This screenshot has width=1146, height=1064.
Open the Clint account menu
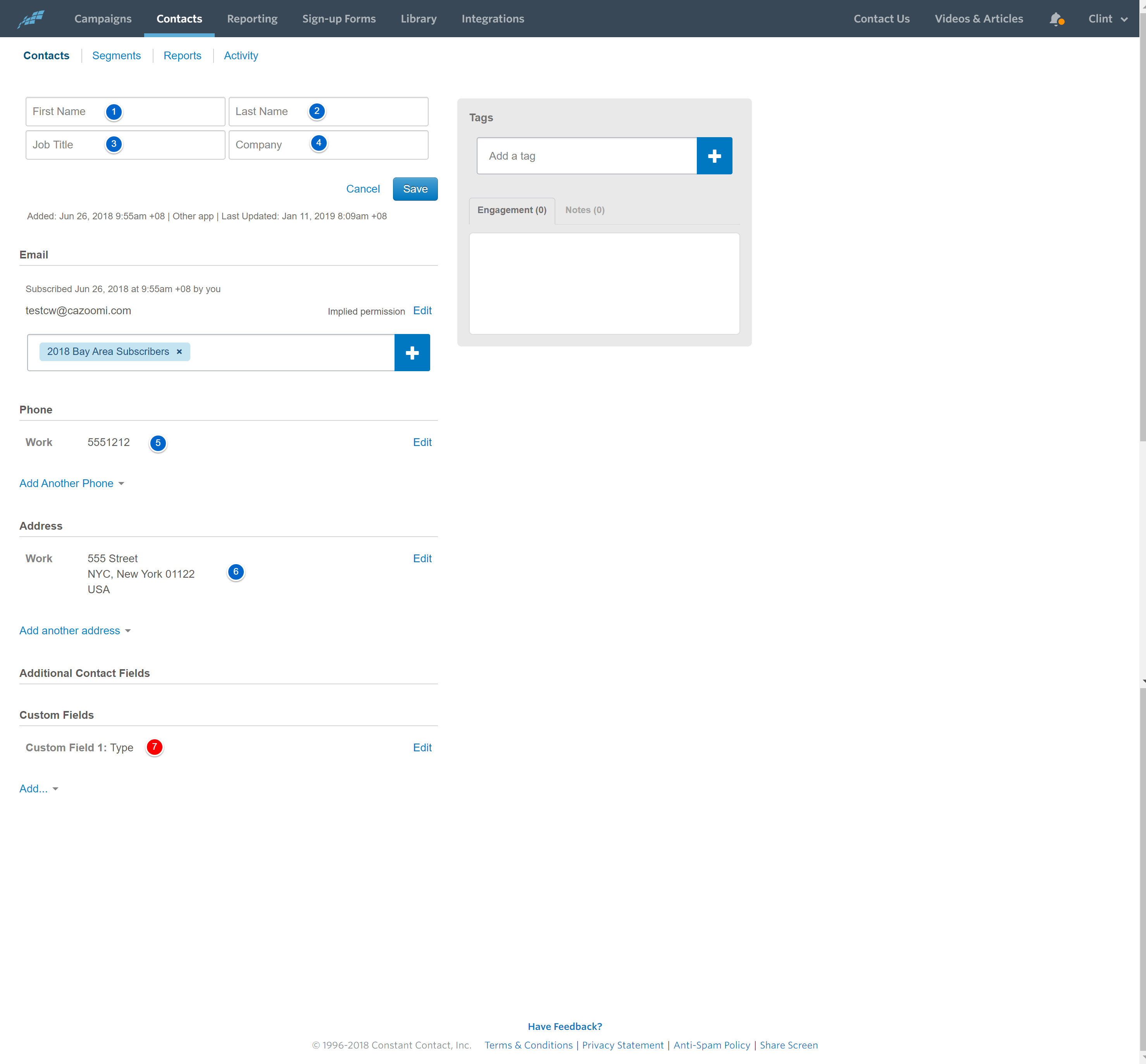pyautogui.click(x=1107, y=19)
